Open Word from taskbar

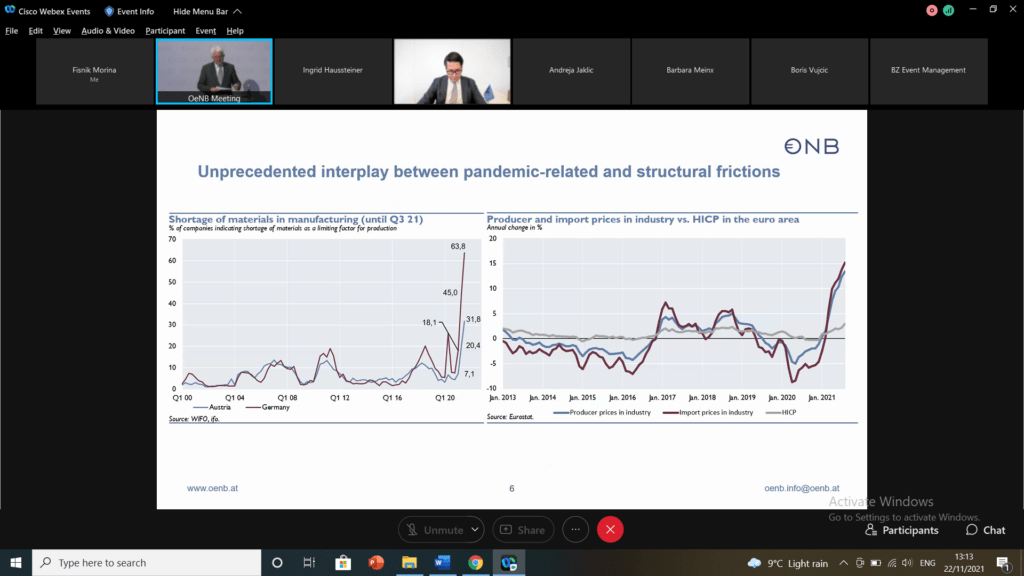click(x=442, y=562)
